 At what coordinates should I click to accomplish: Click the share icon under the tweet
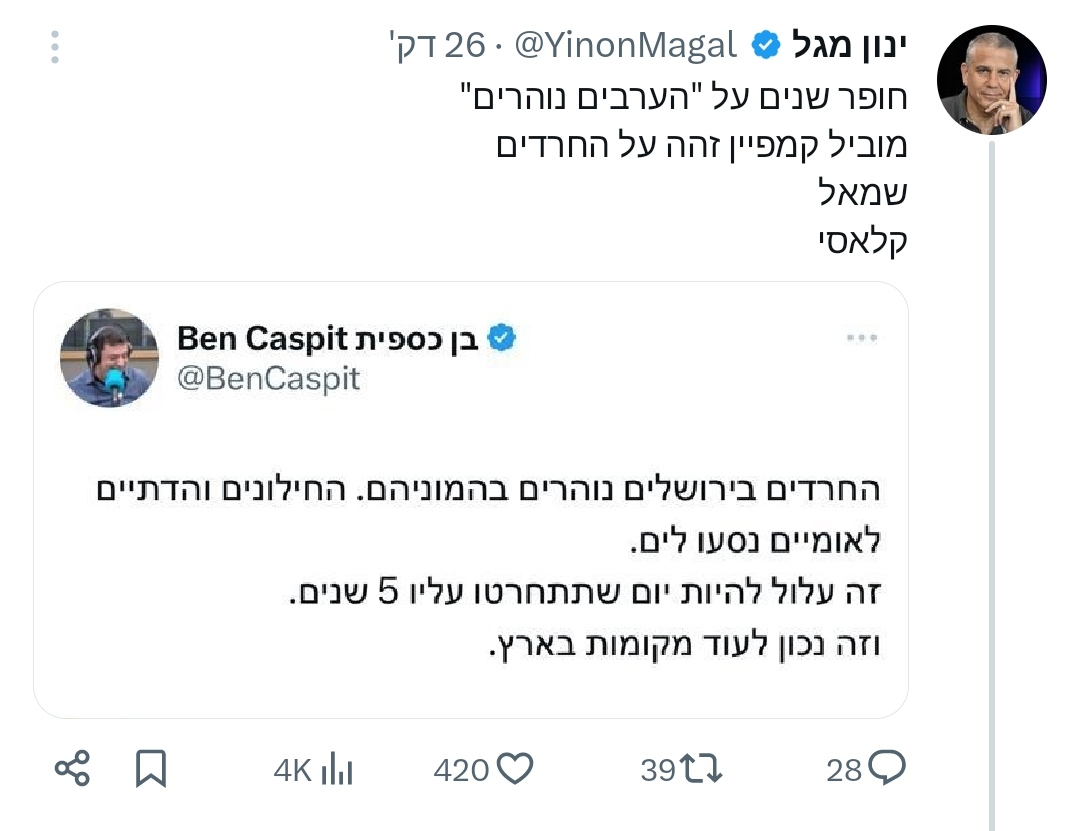pos(72,769)
